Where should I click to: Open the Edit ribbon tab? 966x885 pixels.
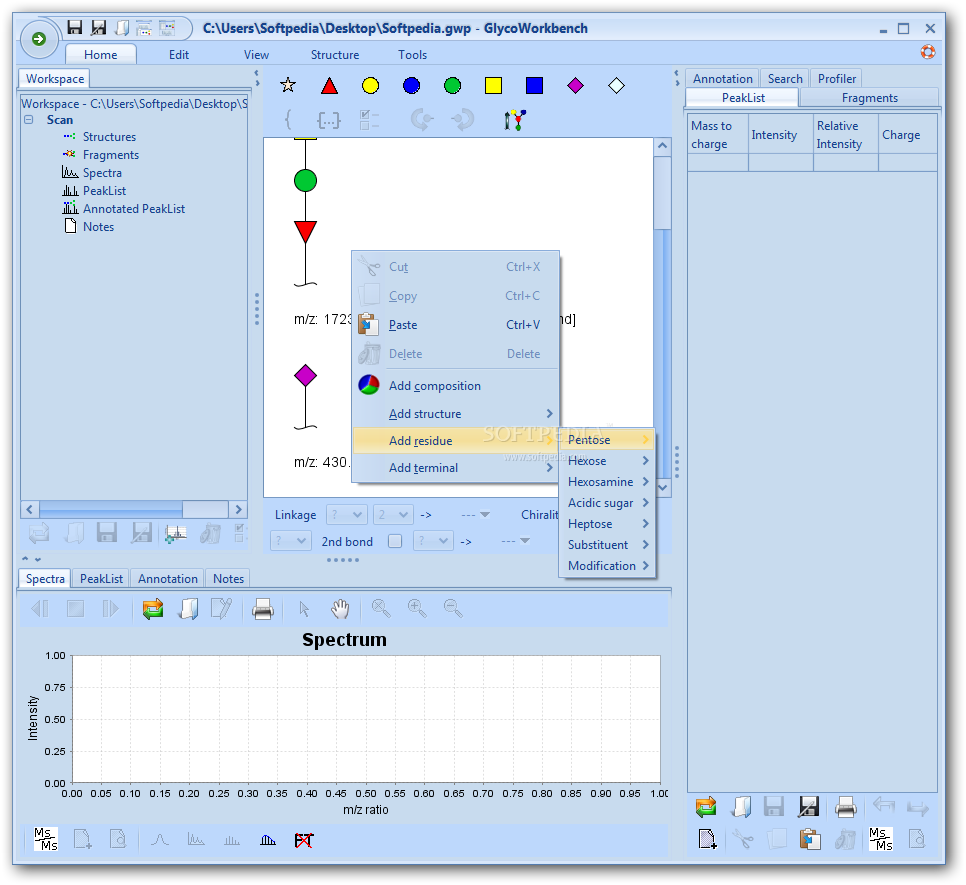(x=179, y=54)
